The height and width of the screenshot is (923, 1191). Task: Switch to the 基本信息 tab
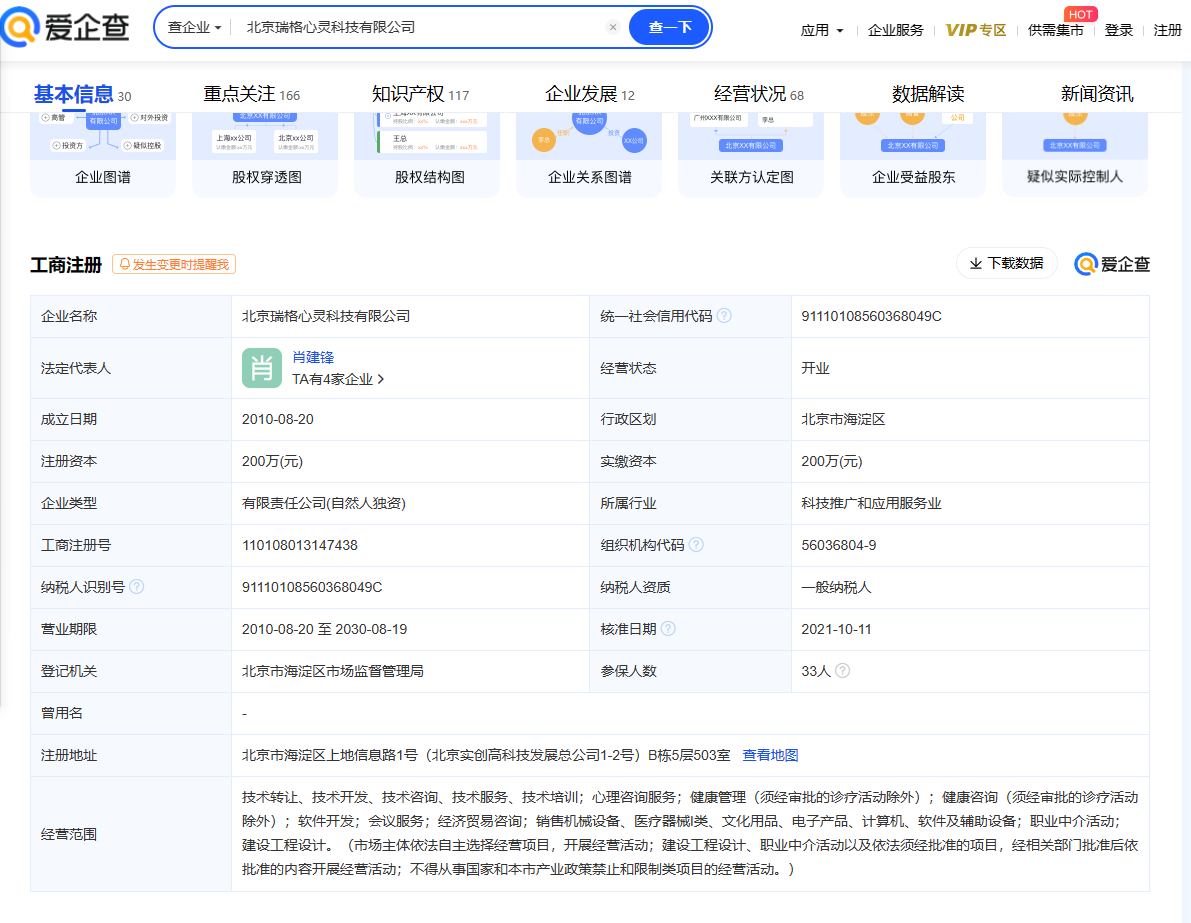pyautogui.click(x=82, y=94)
